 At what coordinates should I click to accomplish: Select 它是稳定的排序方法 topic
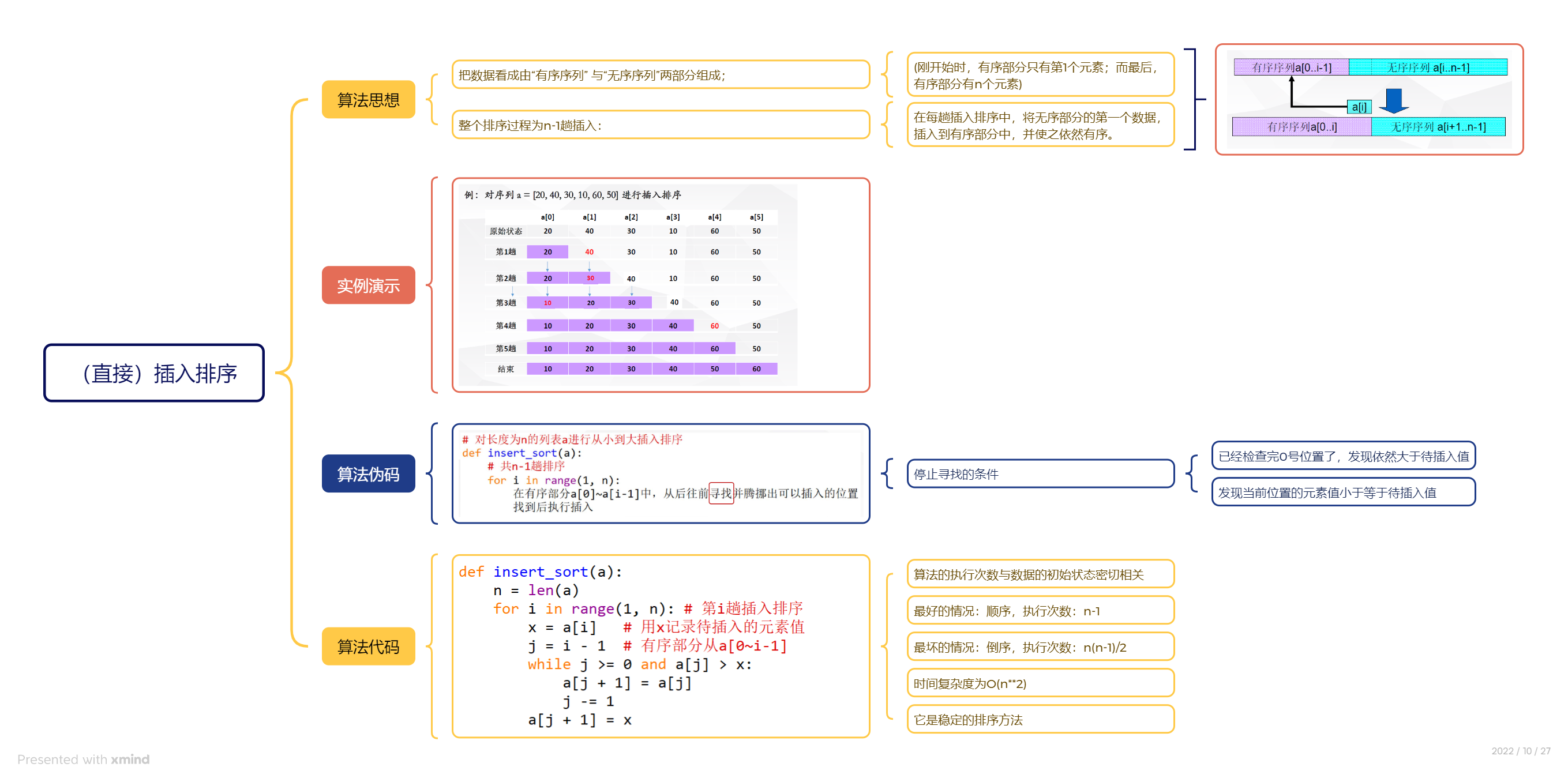(x=1040, y=719)
